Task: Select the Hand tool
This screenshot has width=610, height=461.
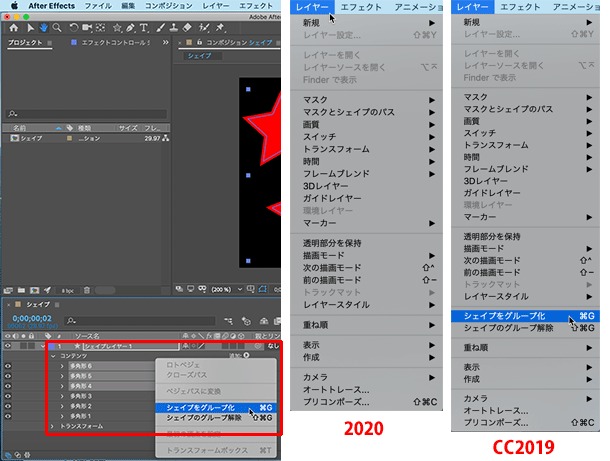Action: pyautogui.click(x=43, y=28)
